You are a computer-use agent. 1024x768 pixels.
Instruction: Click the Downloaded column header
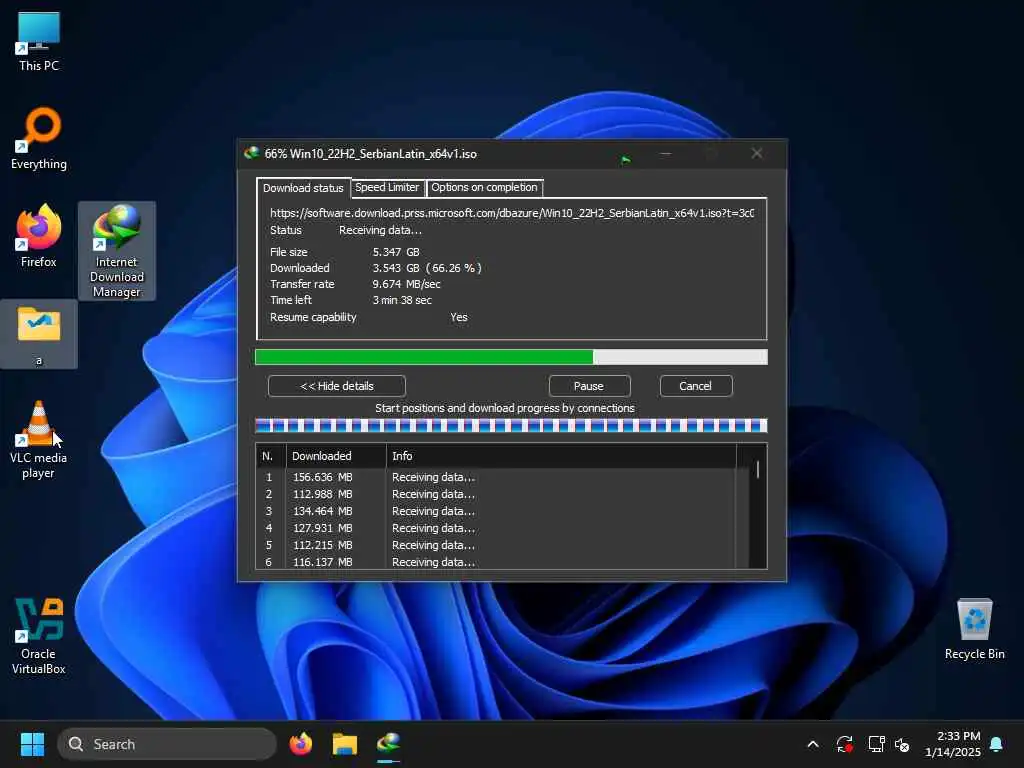tap(336, 456)
